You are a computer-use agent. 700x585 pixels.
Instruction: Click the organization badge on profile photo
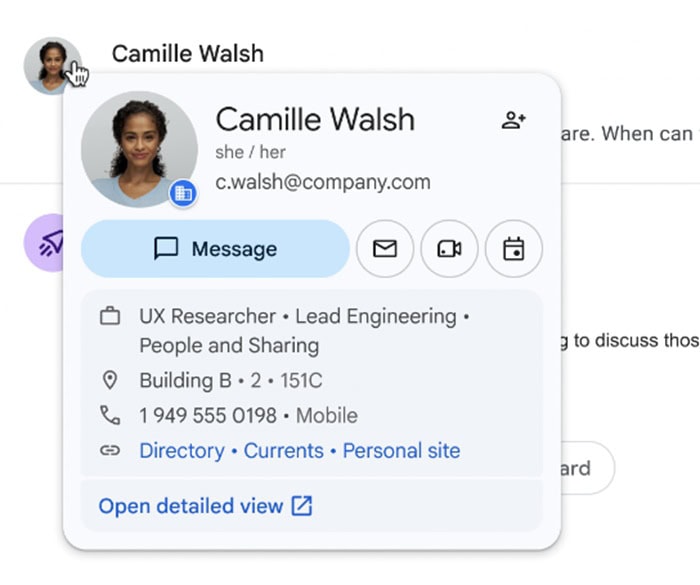point(183,193)
